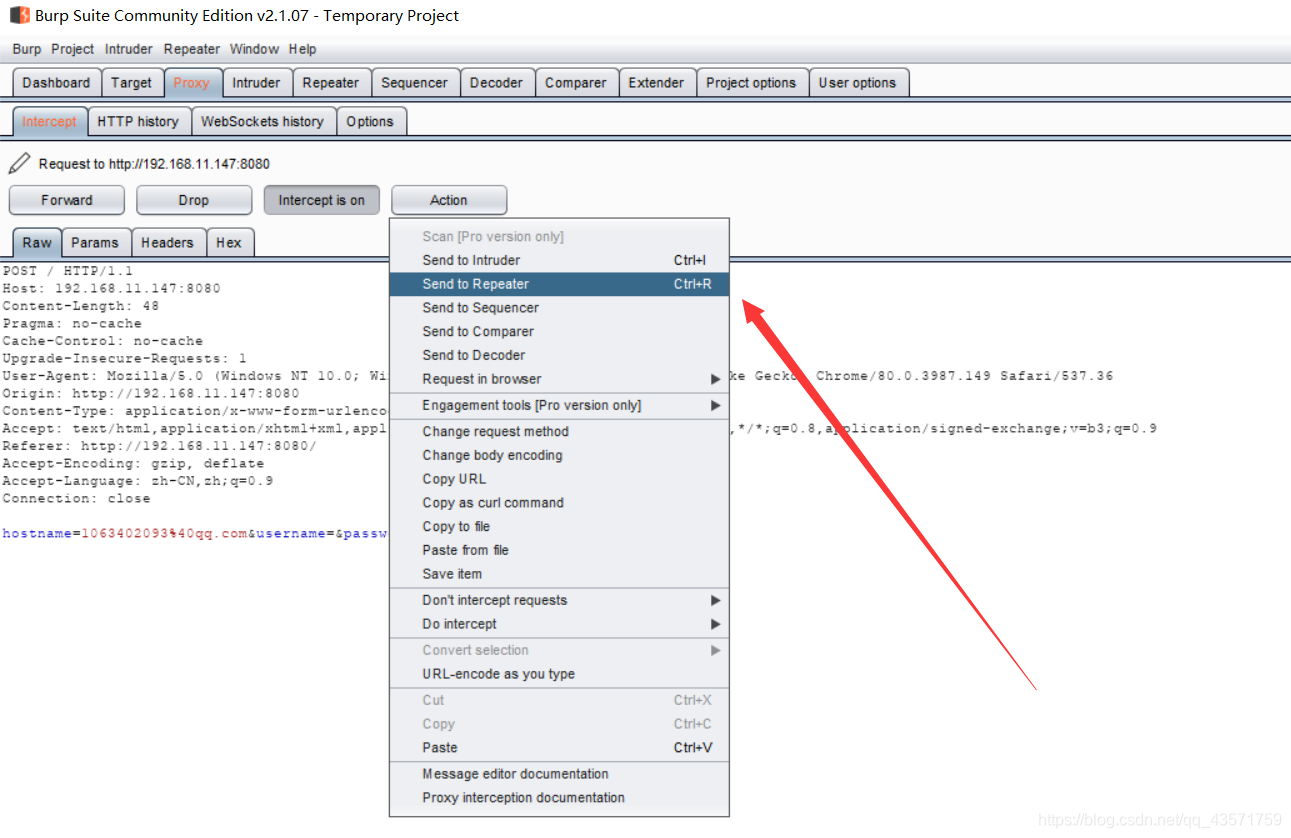Viewport: 1291px width, 838px height.
Task: Switch to the Target tab
Action: 132,83
